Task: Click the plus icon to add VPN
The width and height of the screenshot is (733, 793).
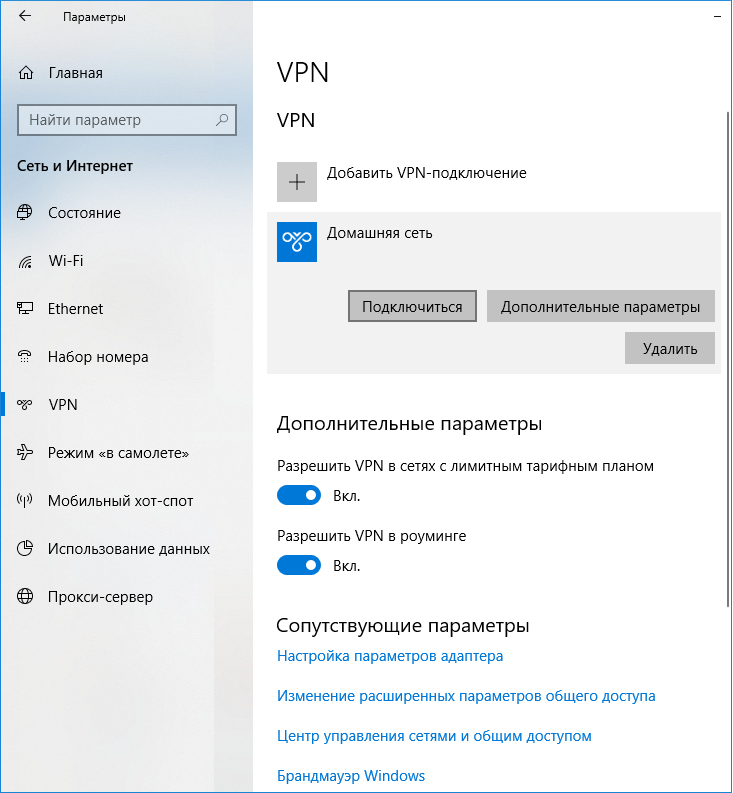Action: pos(297,182)
